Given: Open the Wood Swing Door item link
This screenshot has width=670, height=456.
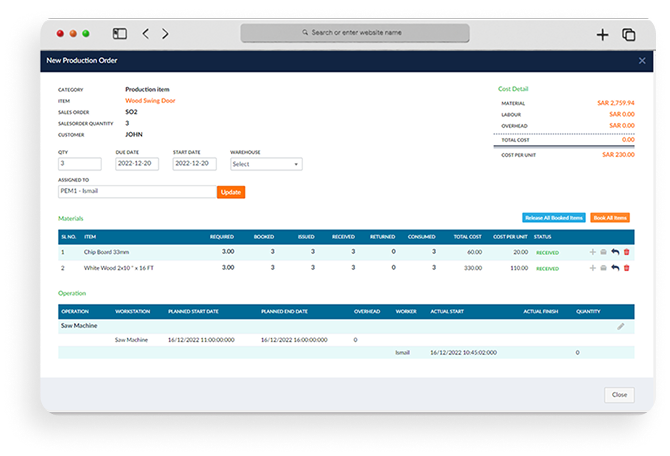Looking at the screenshot, I should click(149, 100).
